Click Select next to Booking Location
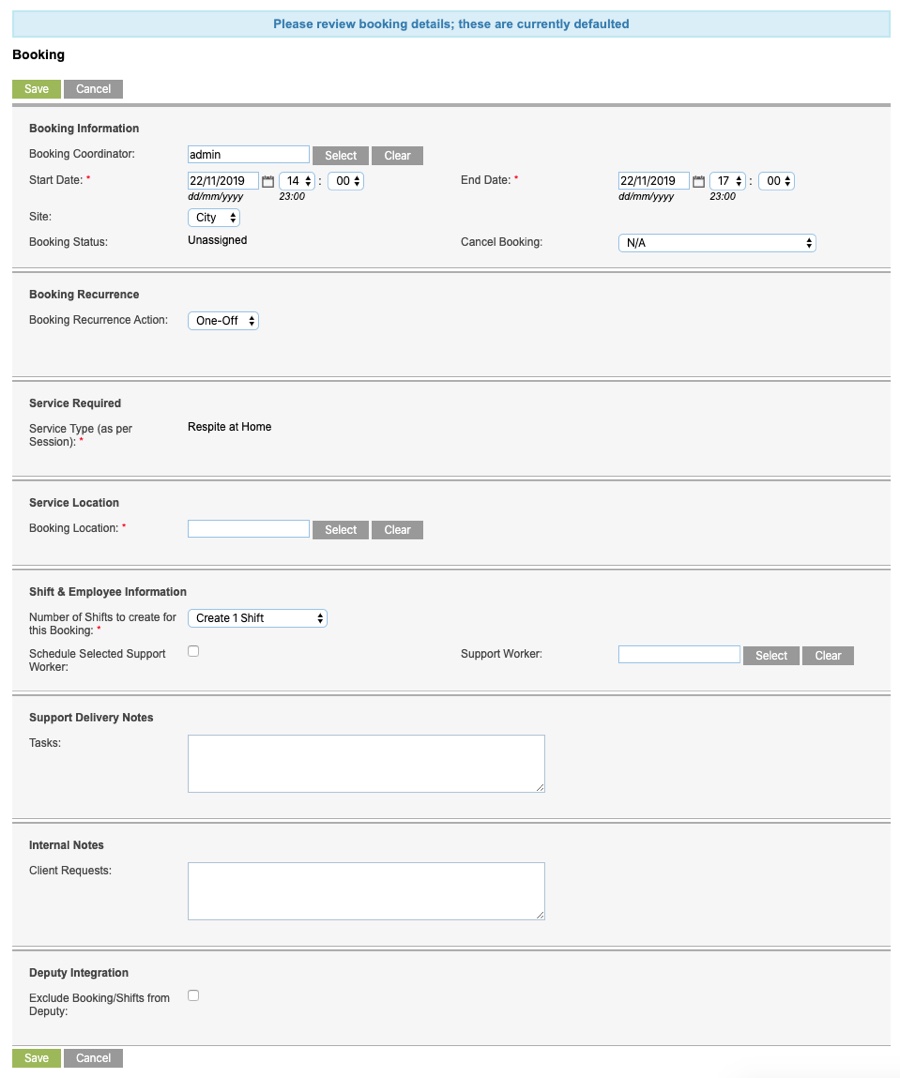Viewport: 900px width, 1078px height. [340, 529]
